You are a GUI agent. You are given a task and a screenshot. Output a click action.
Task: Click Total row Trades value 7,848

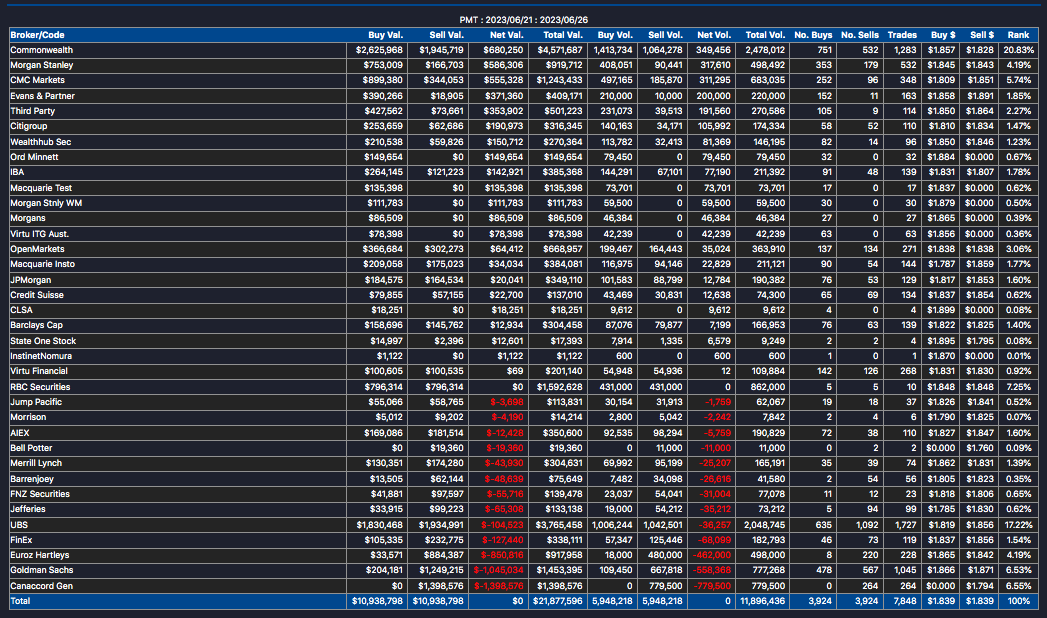904,601
